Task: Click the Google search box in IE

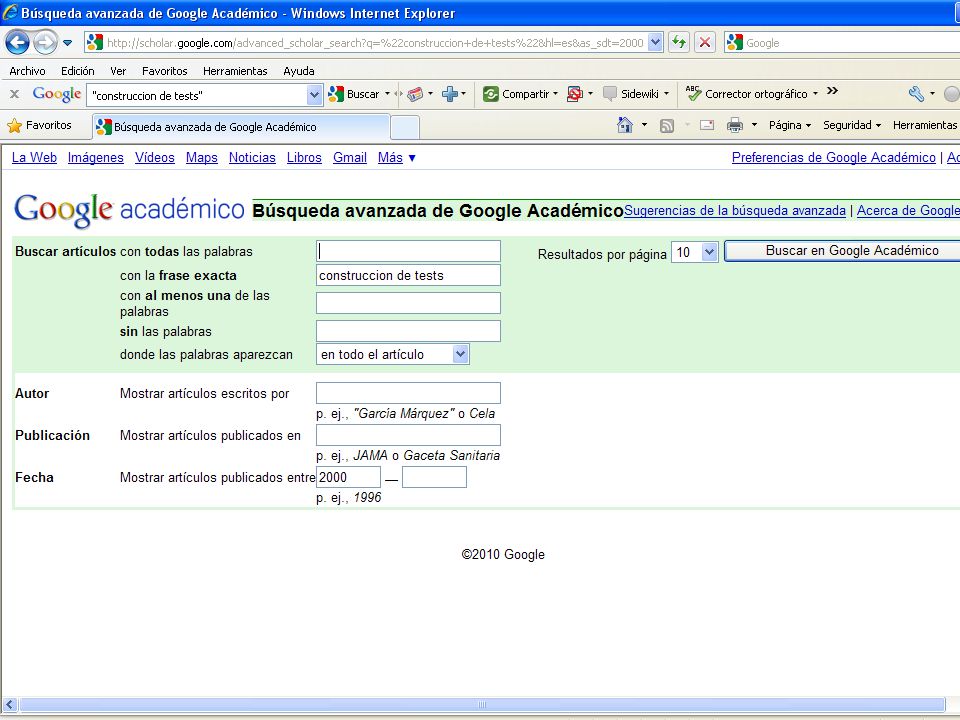Action: (x=842, y=43)
